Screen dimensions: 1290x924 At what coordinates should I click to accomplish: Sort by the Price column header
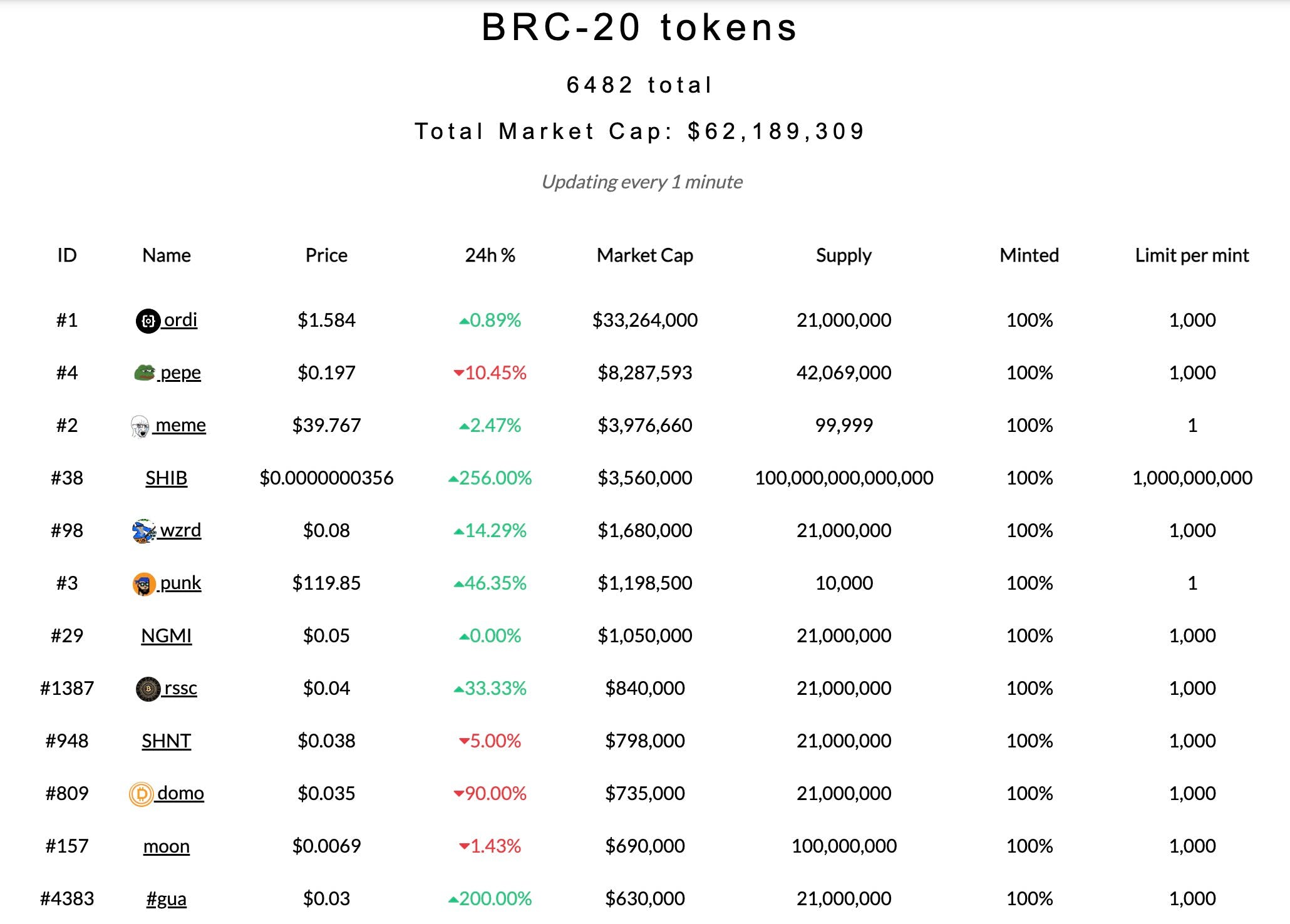(326, 255)
